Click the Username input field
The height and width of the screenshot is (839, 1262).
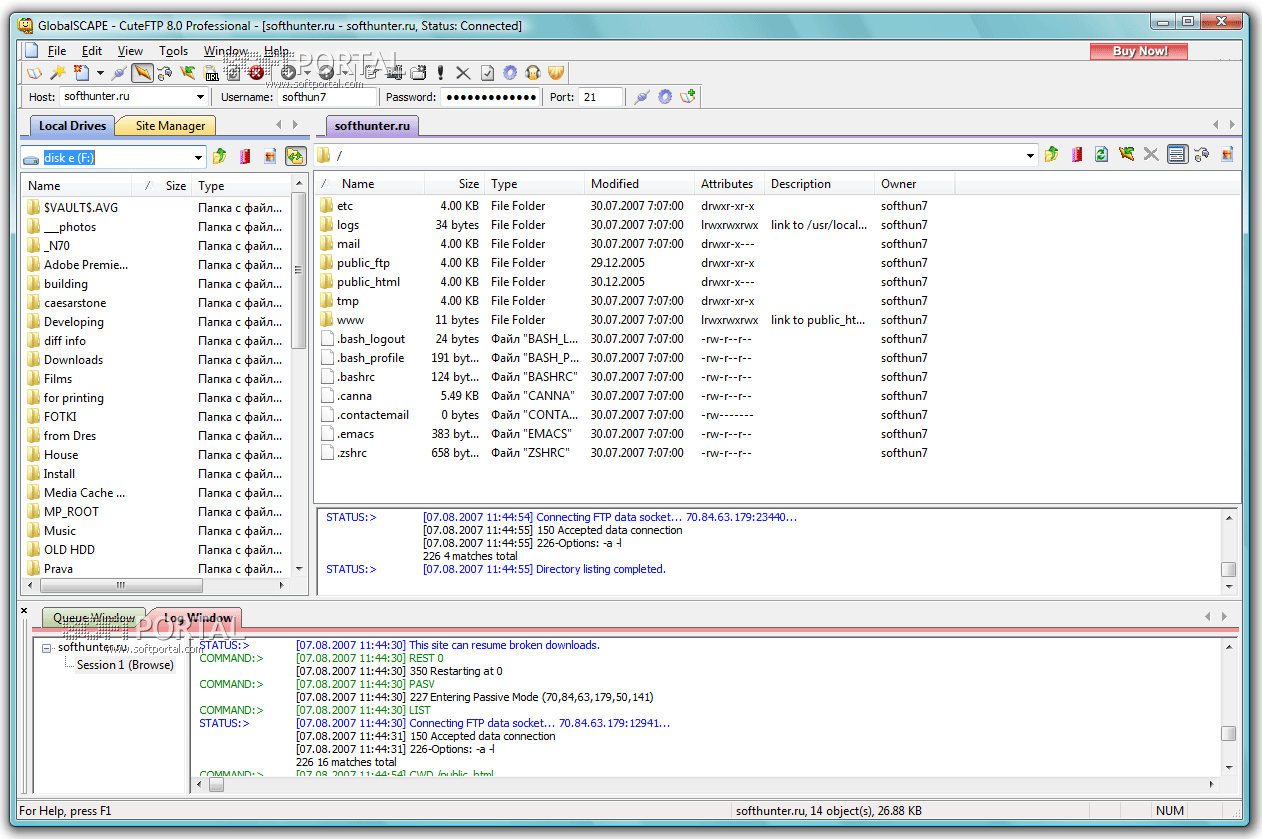click(x=326, y=97)
